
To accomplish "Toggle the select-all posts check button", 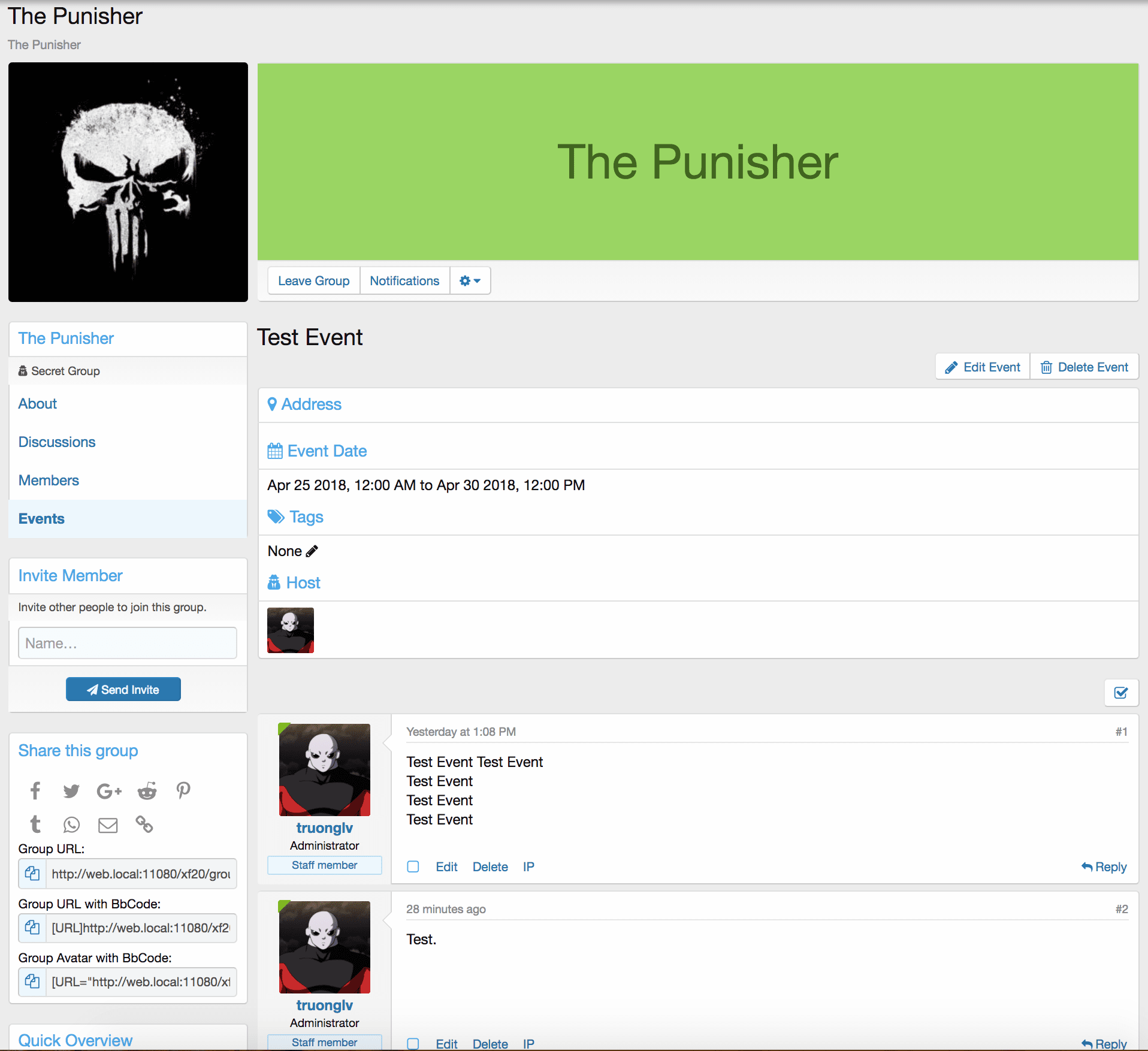I will pos(1120,693).
